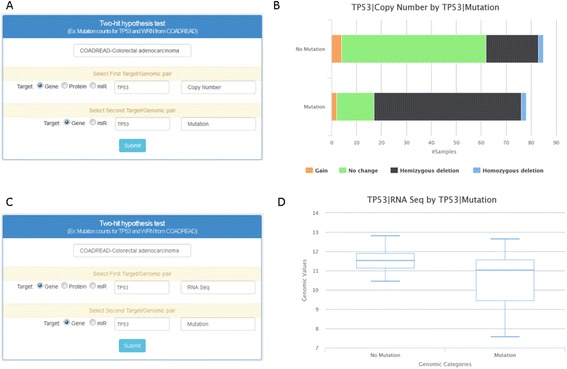Select miR radio for first target, panel A
This screenshot has height=369, width=567.
click(x=93, y=86)
